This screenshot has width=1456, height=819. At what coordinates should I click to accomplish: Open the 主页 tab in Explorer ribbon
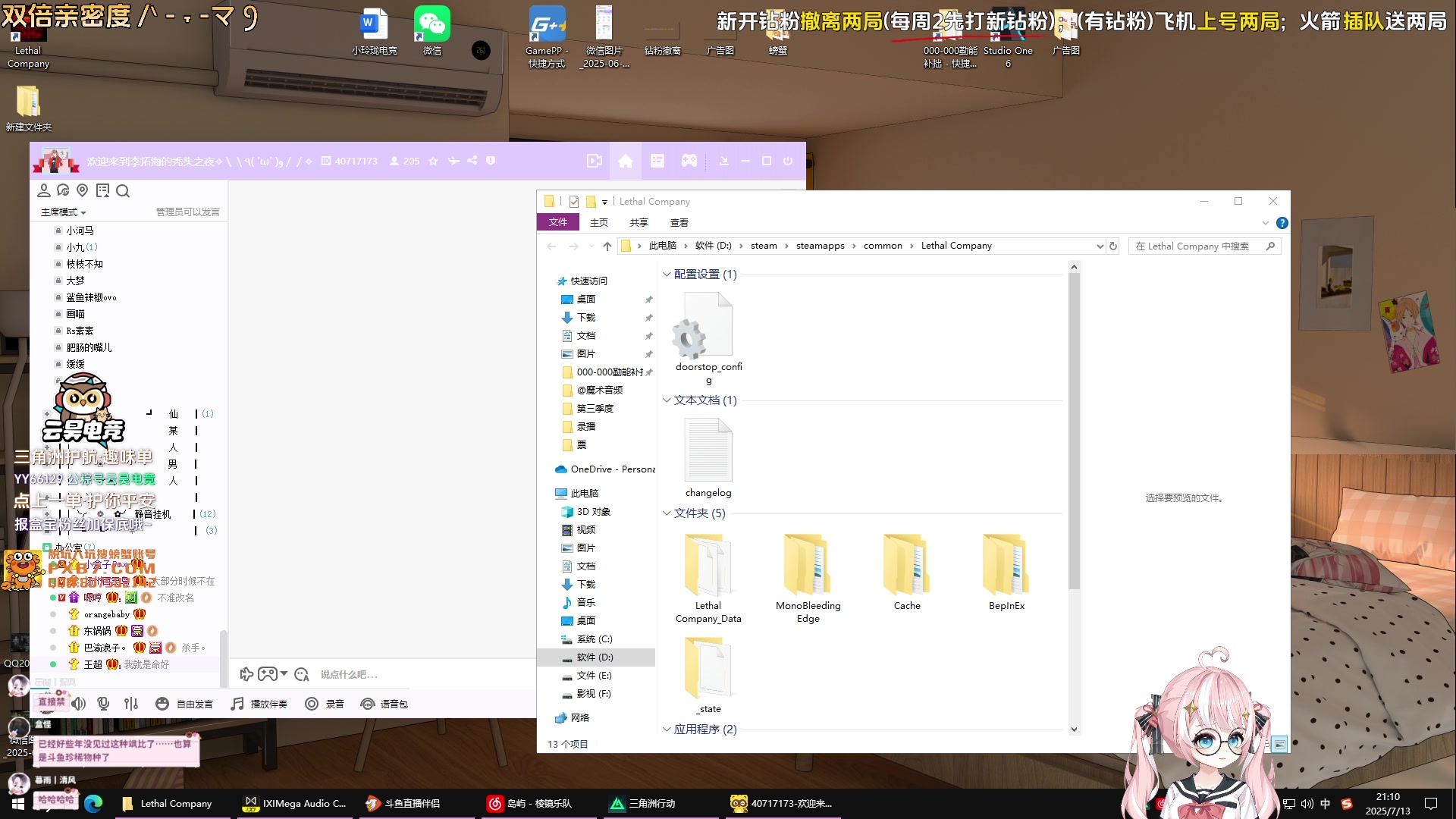point(599,222)
